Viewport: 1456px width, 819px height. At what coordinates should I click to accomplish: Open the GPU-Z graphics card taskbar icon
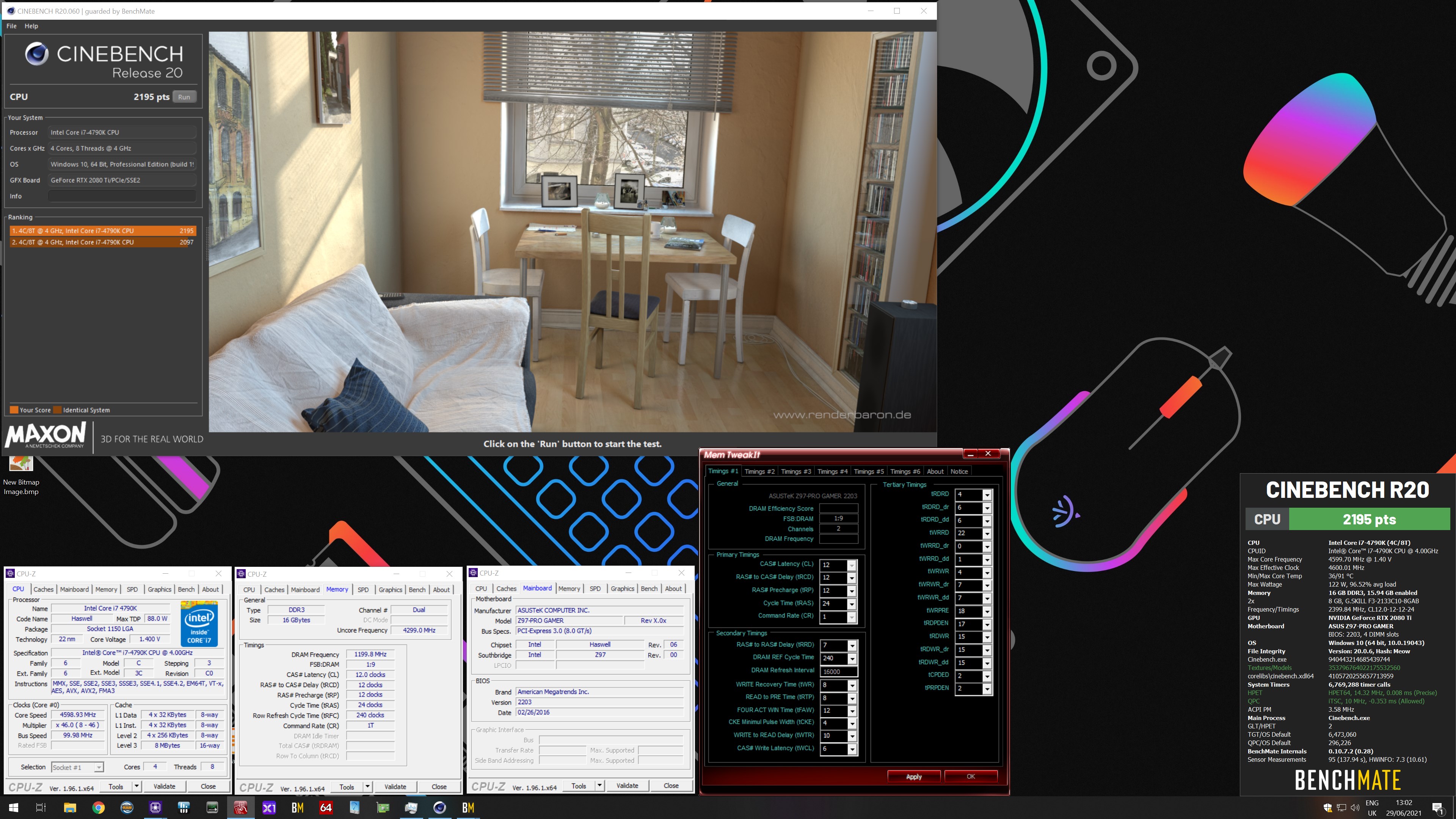pos(383,808)
